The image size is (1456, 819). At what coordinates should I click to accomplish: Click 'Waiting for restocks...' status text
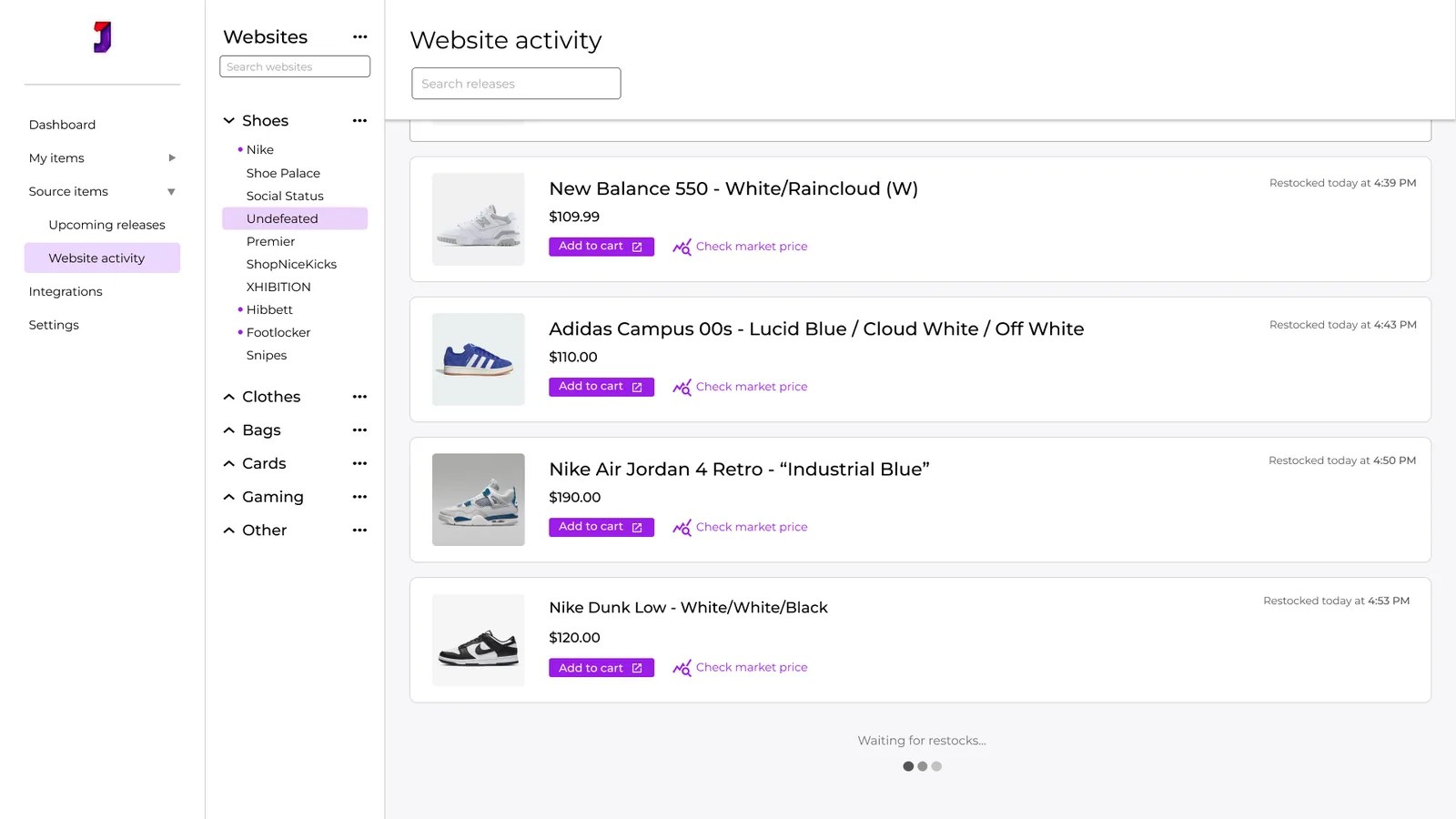(922, 741)
